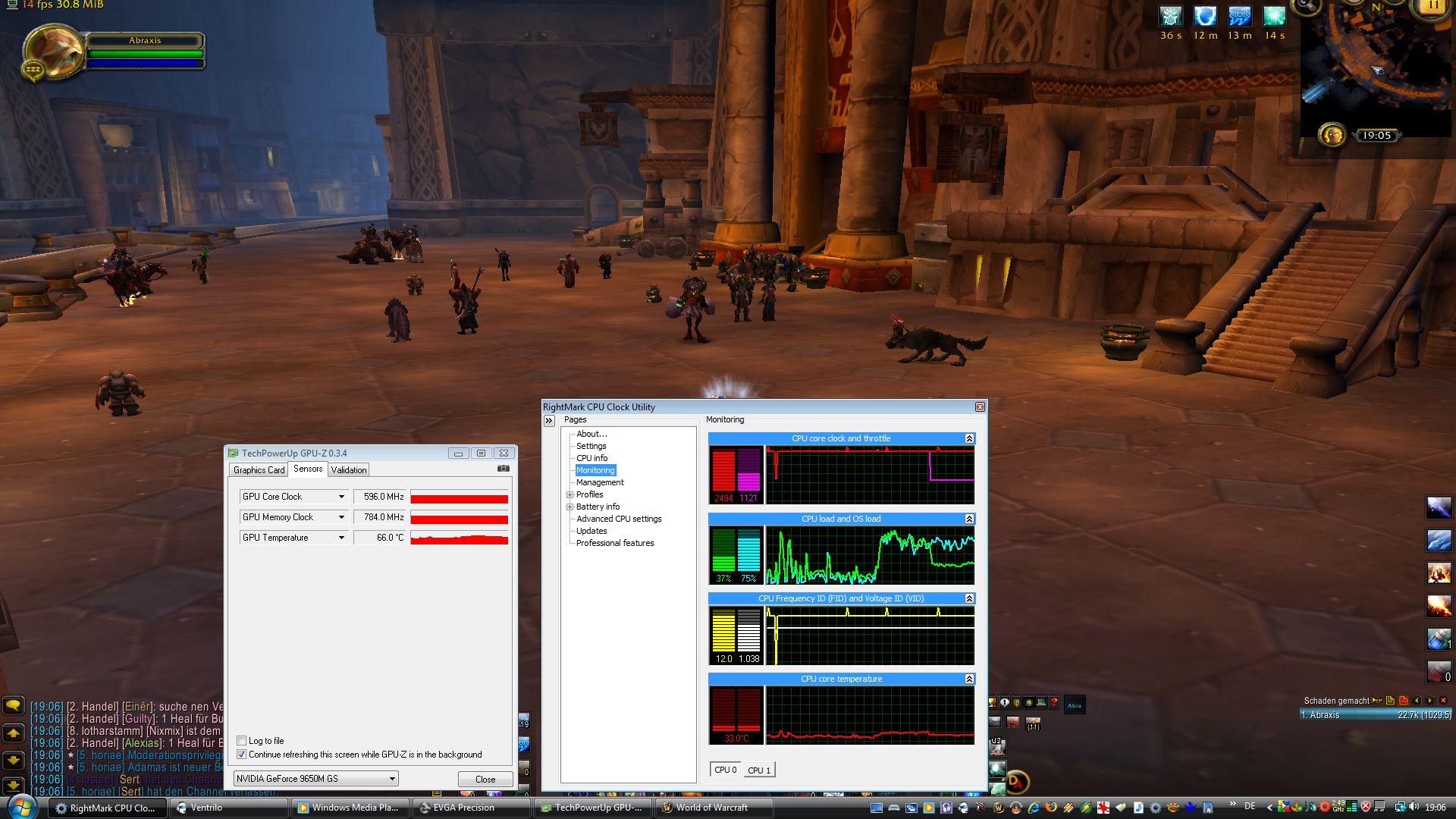Switch to Ventrilo taskbar button
The image size is (1456, 819).
pyautogui.click(x=230, y=808)
